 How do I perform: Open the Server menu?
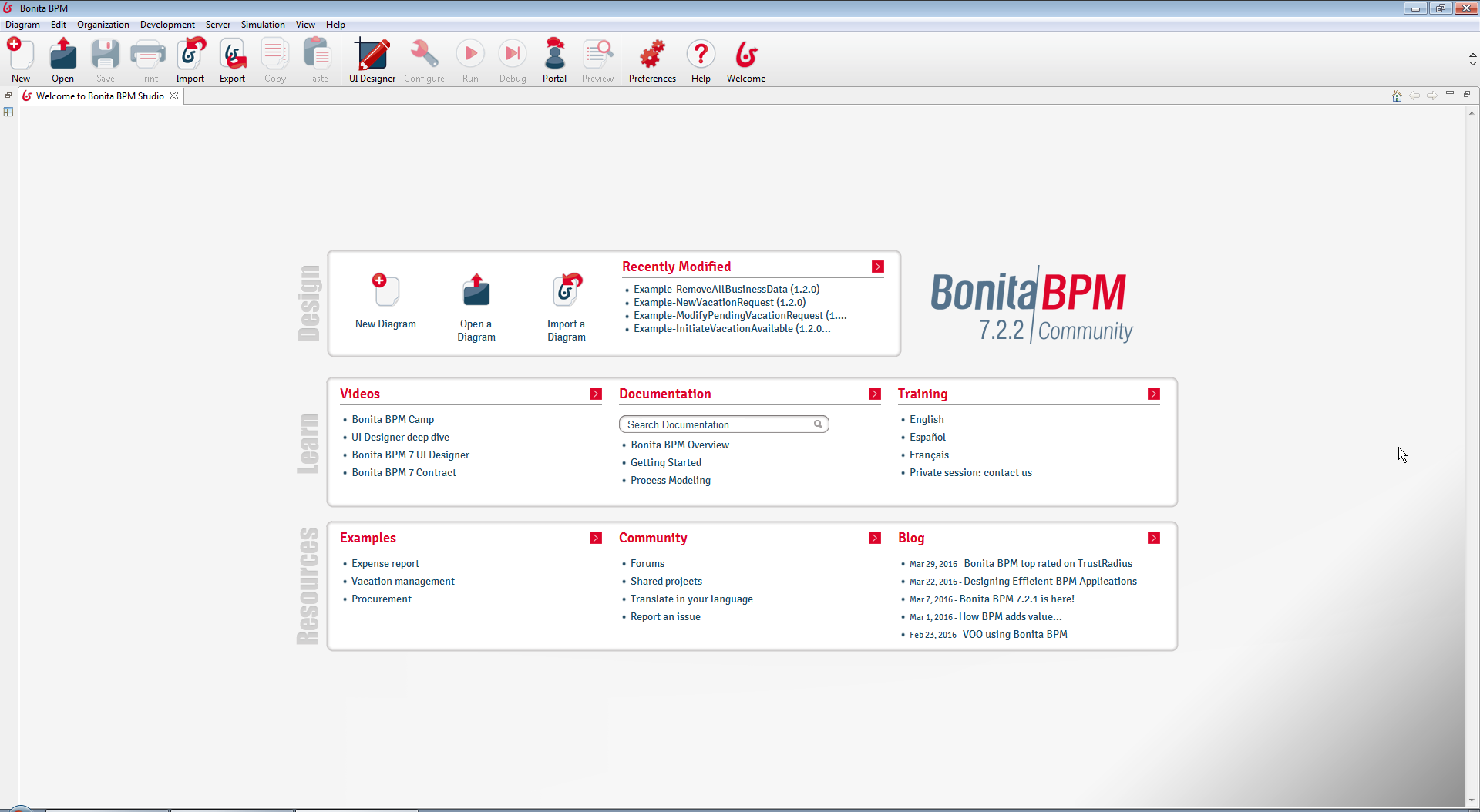[218, 25]
